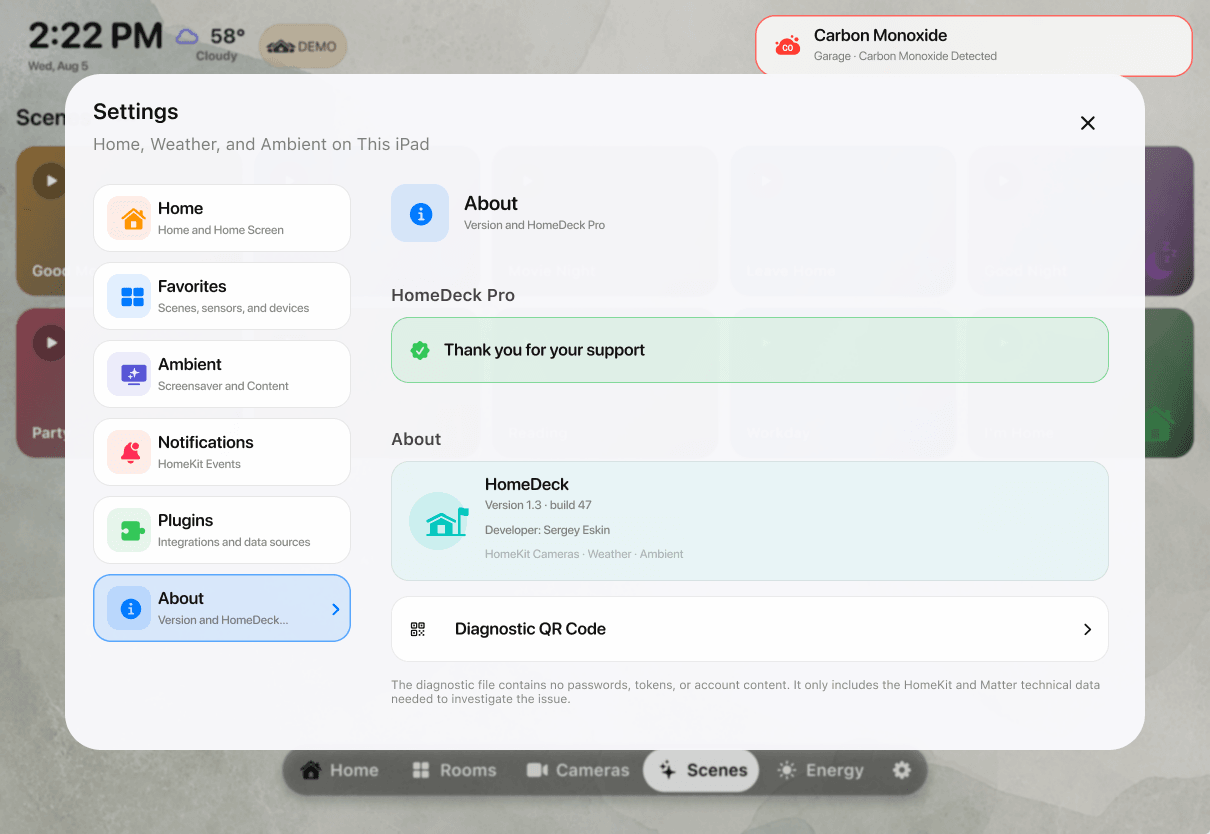Click the Version 1.3 · build 47 text
This screenshot has width=1210, height=834.
click(x=538, y=505)
